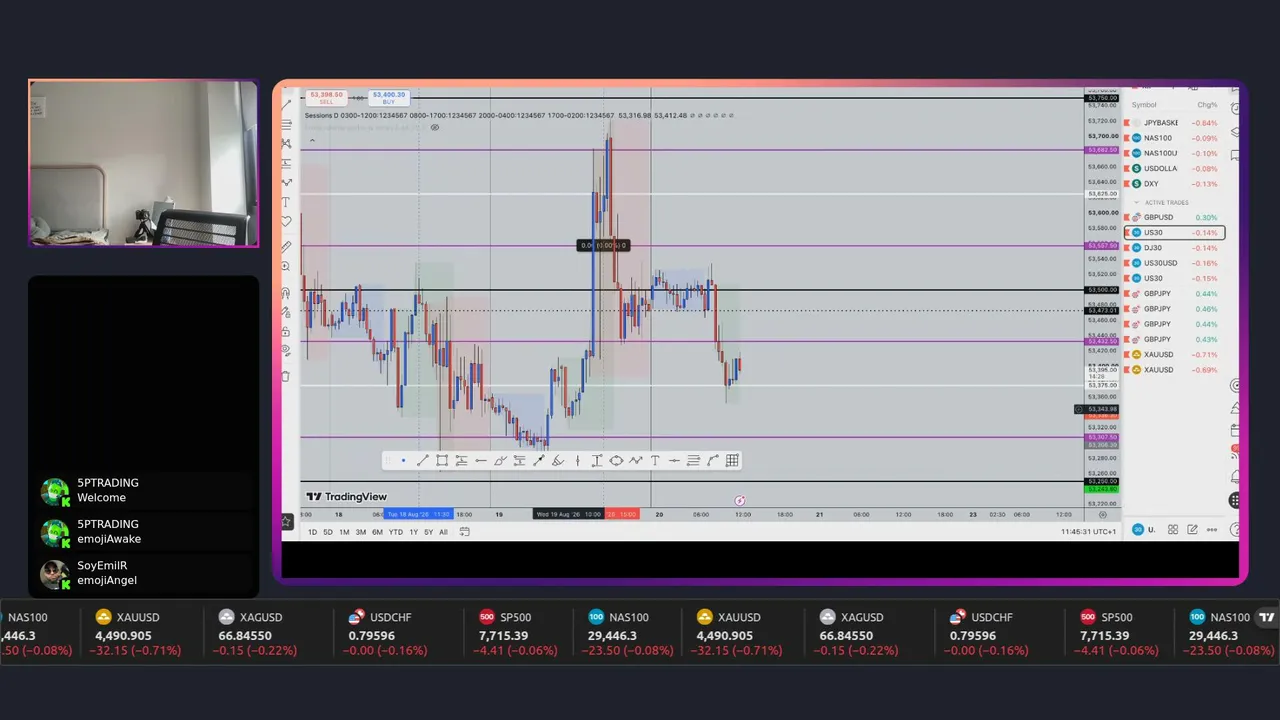Select the text T tool in floating toolbar
The width and height of the screenshot is (1280, 720).
(x=655, y=461)
